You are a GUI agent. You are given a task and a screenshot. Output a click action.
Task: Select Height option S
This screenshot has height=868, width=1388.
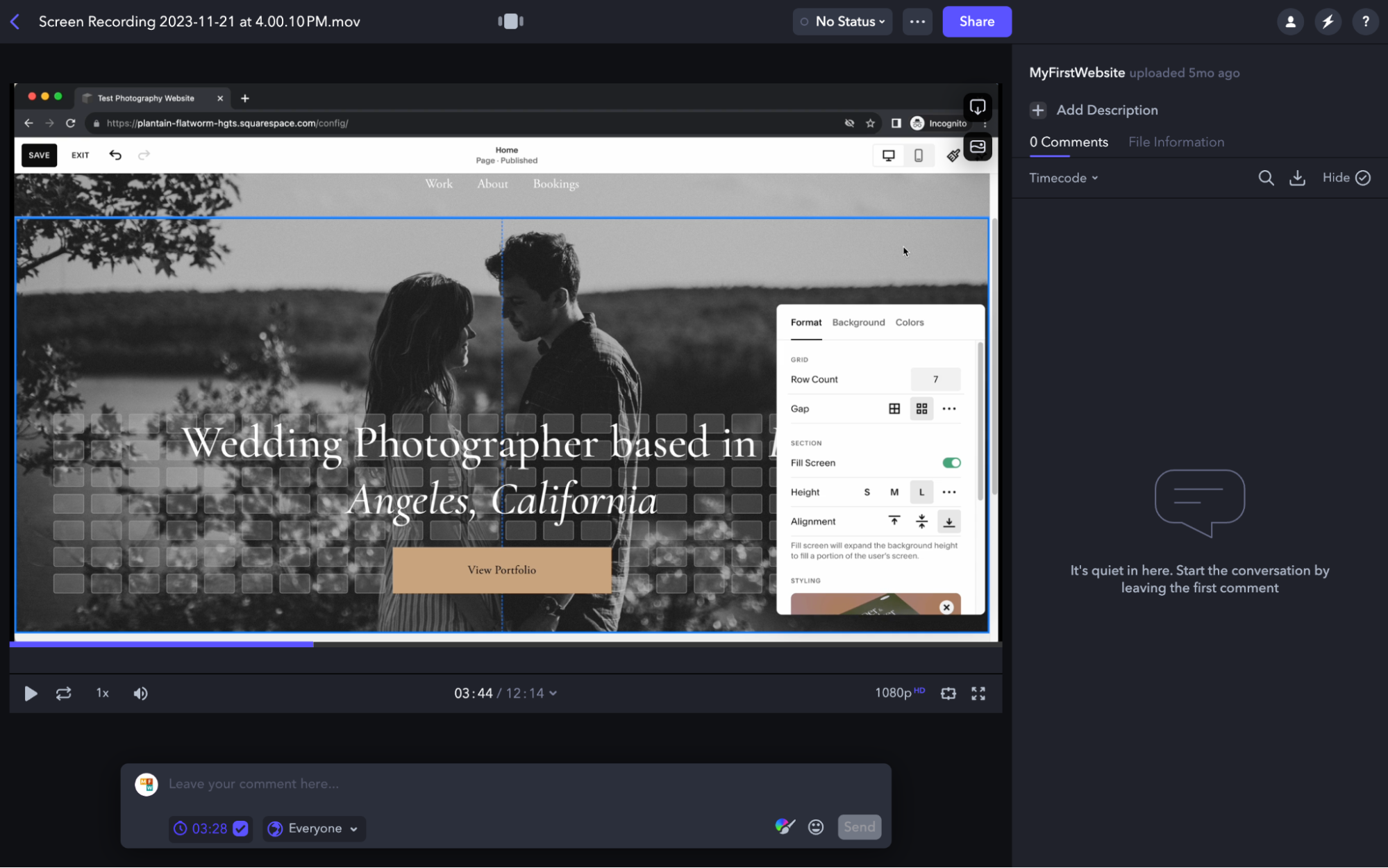coord(867,492)
